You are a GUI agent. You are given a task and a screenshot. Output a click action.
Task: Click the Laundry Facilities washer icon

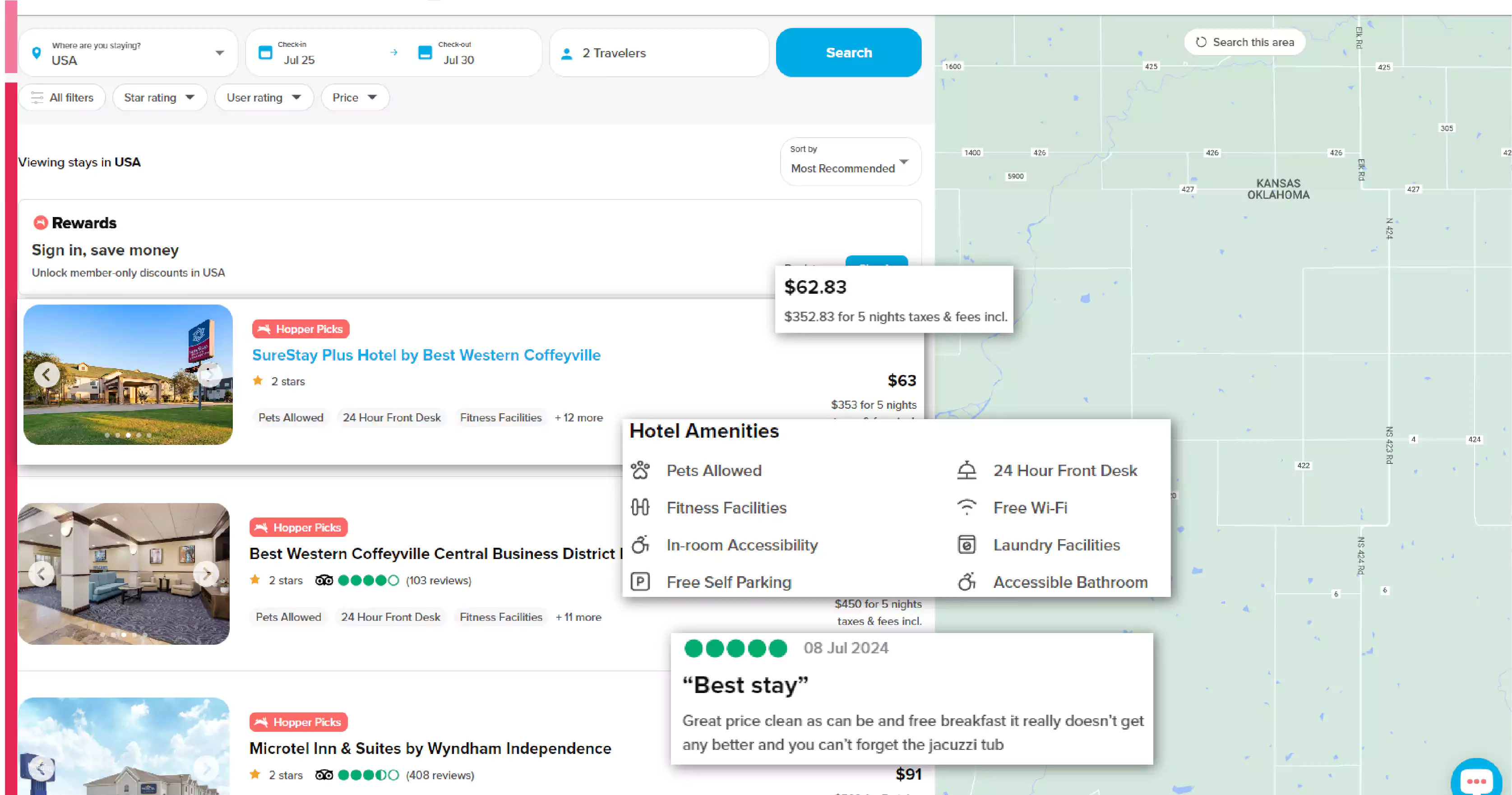pyautogui.click(x=967, y=544)
